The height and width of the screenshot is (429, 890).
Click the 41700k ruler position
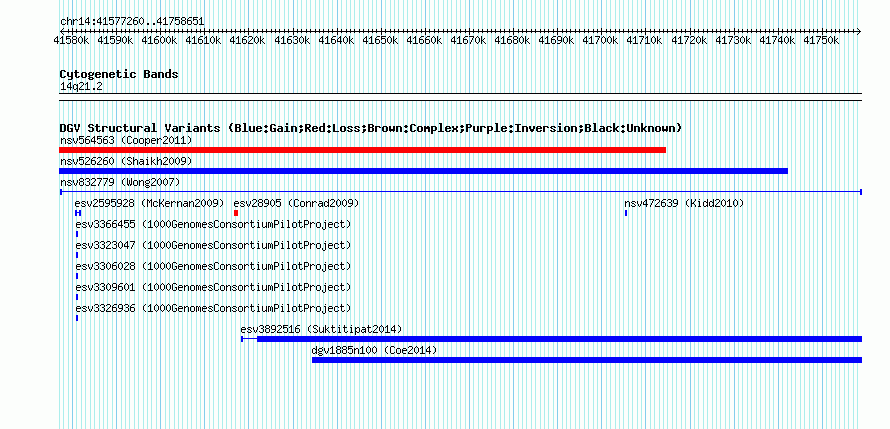[x=600, y=40]
